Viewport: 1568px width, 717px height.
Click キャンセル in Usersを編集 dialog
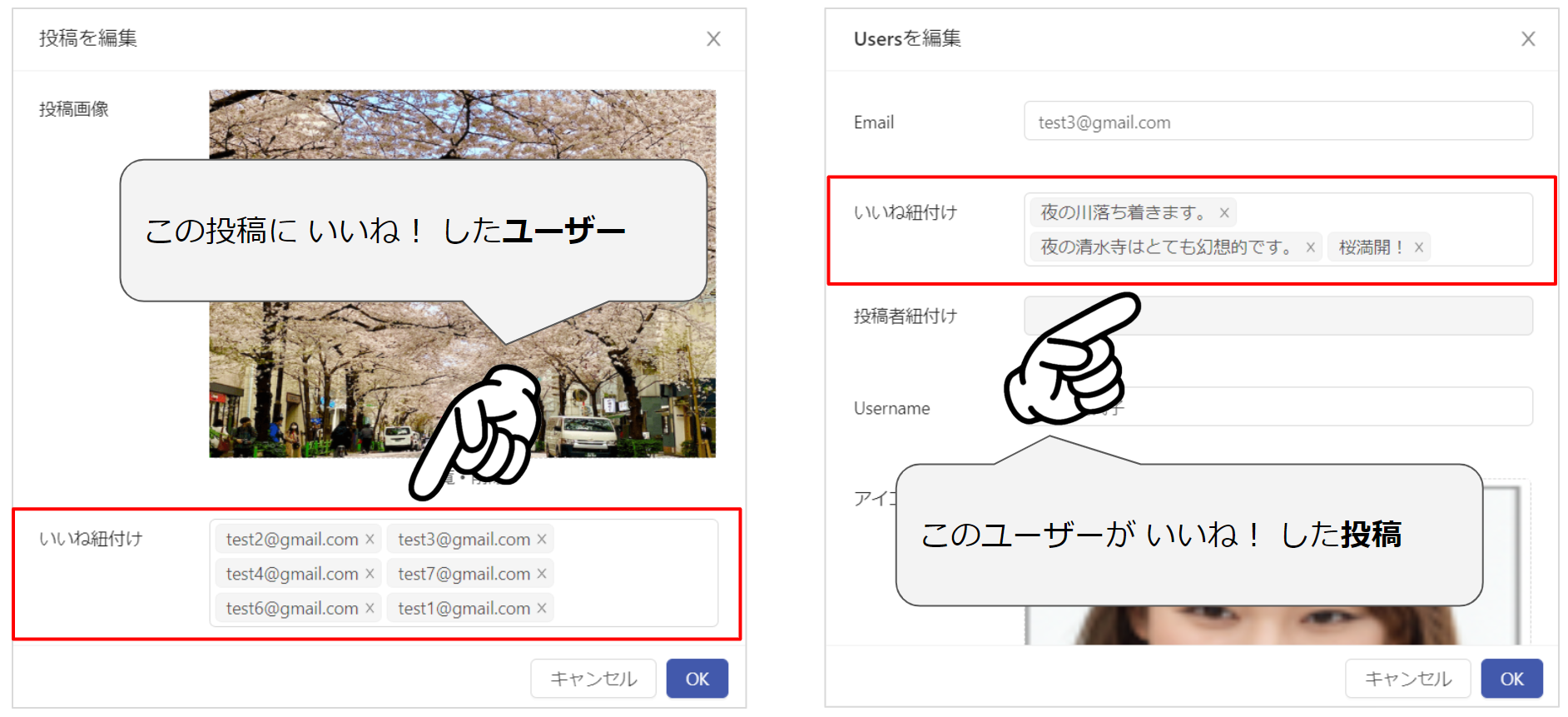[x=1408, y=679]
